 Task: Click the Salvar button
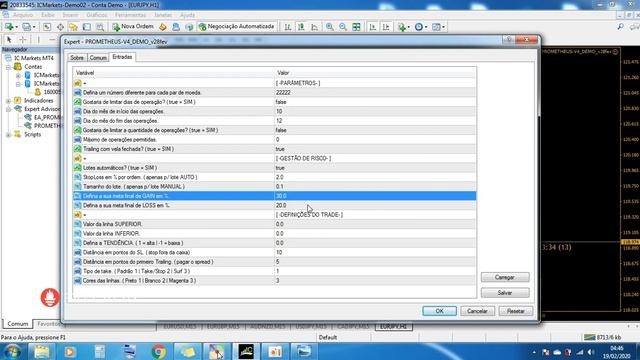pyautogui.click(x=505, y=293)
